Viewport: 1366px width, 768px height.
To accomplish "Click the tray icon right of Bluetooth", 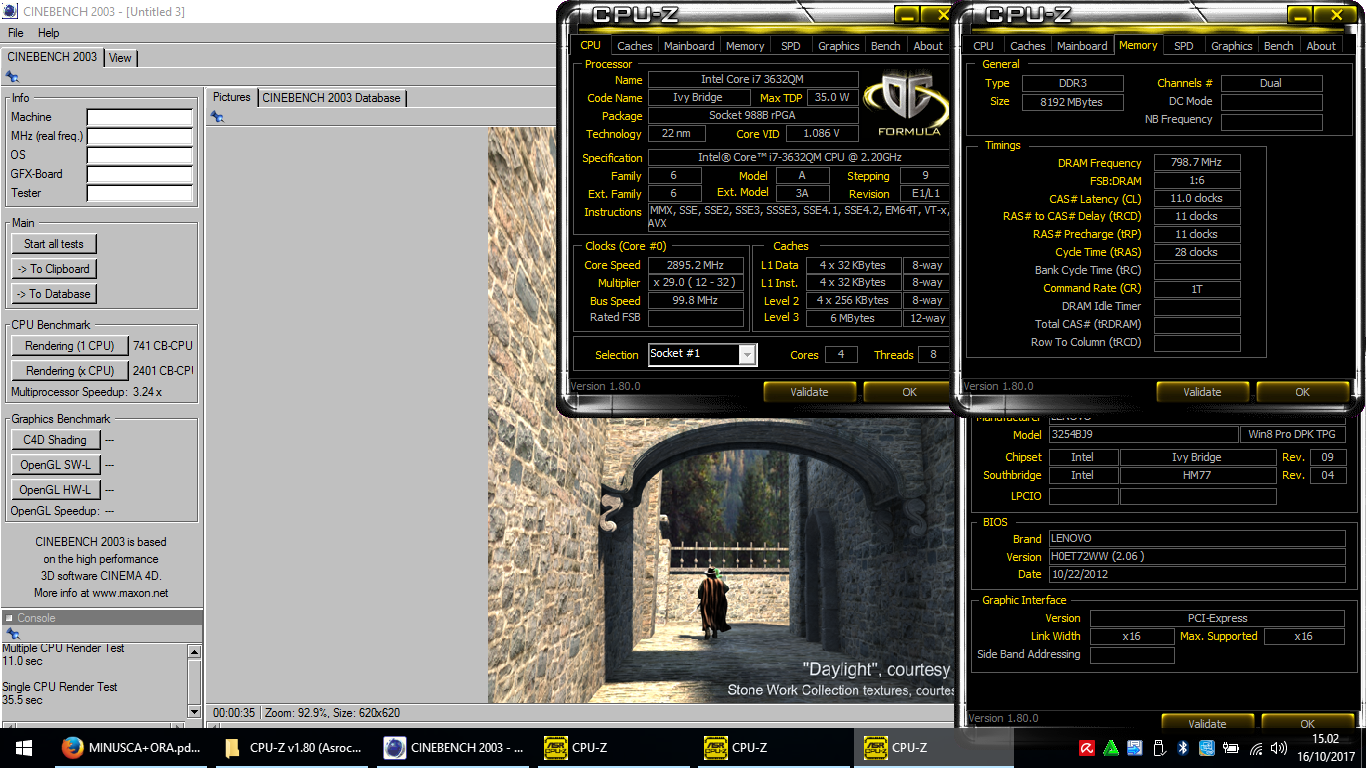I will click(x=1207, y=748).
